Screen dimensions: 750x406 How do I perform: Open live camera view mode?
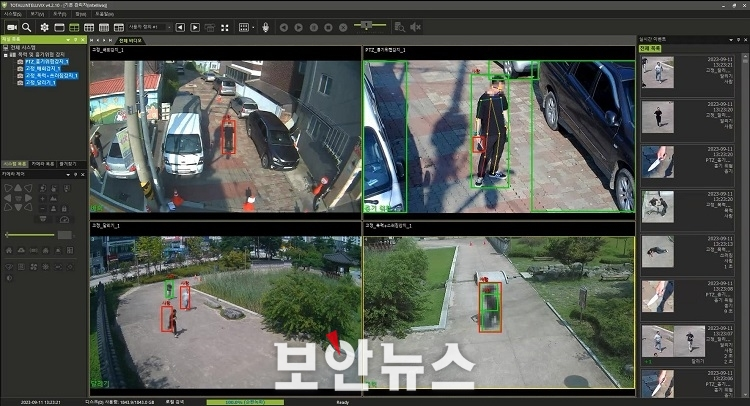click(12, 28)
